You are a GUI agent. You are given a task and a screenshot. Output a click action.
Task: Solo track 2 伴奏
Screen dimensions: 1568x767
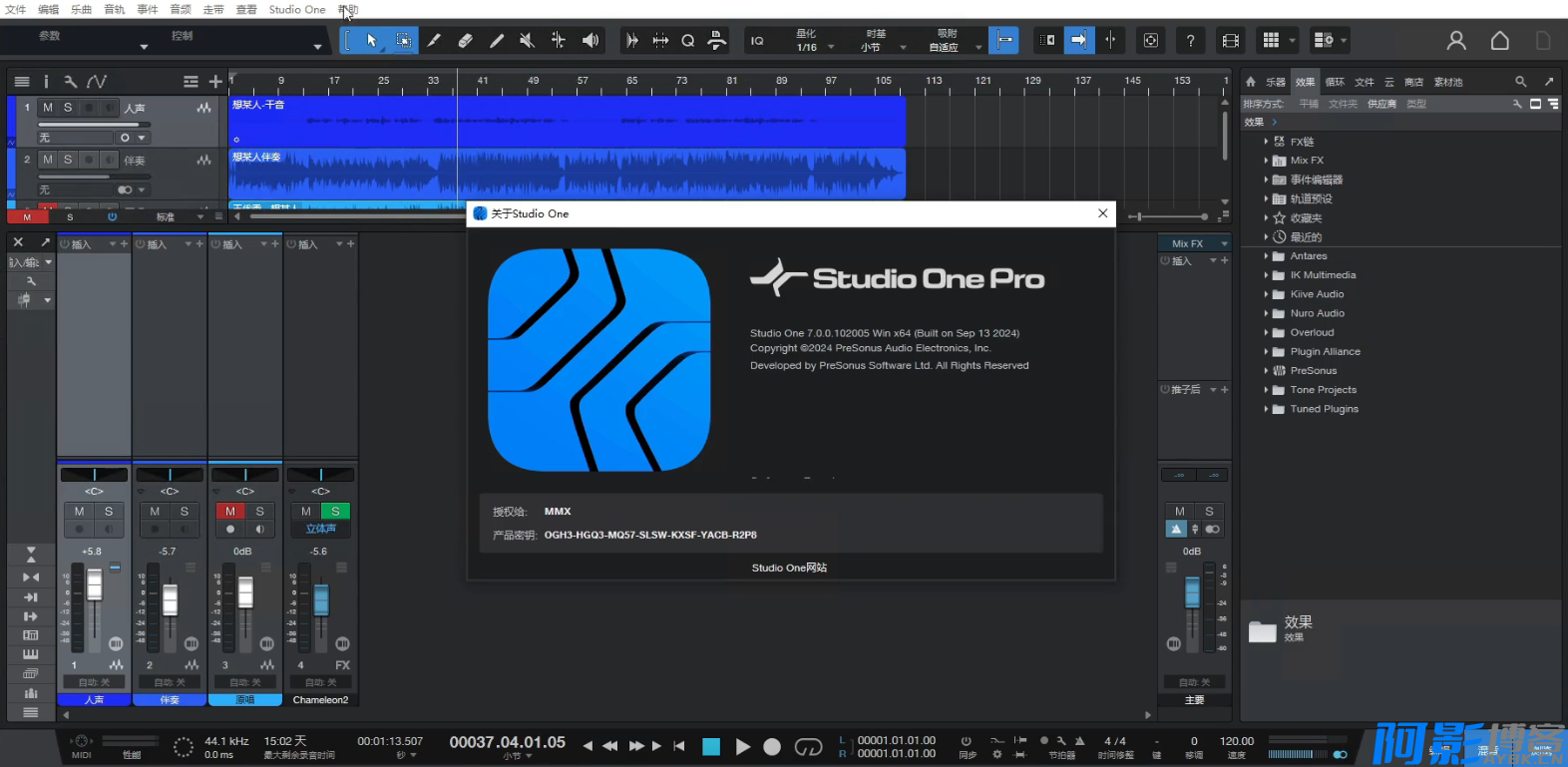(68, 160)
